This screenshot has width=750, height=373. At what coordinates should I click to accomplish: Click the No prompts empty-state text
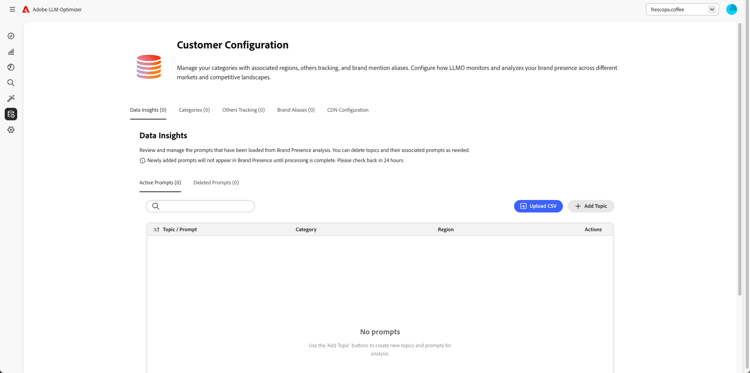(380, 332)
